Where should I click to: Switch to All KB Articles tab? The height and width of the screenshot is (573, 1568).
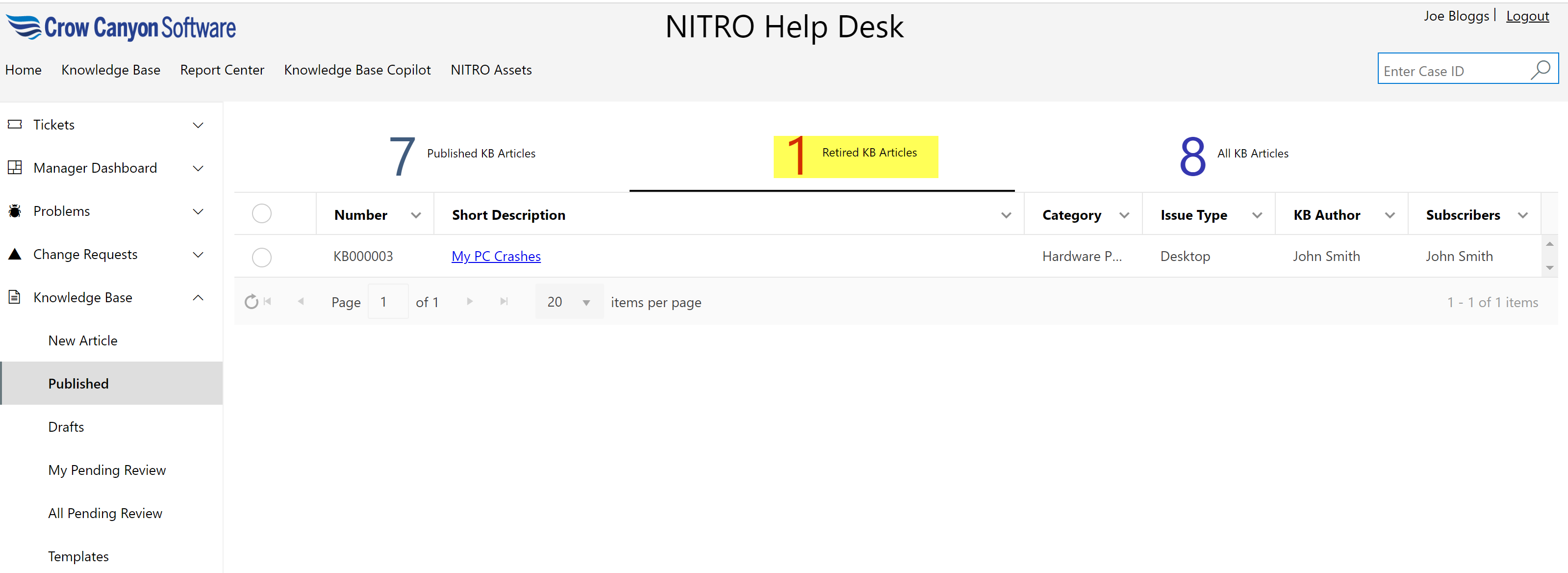[1234, 156]
